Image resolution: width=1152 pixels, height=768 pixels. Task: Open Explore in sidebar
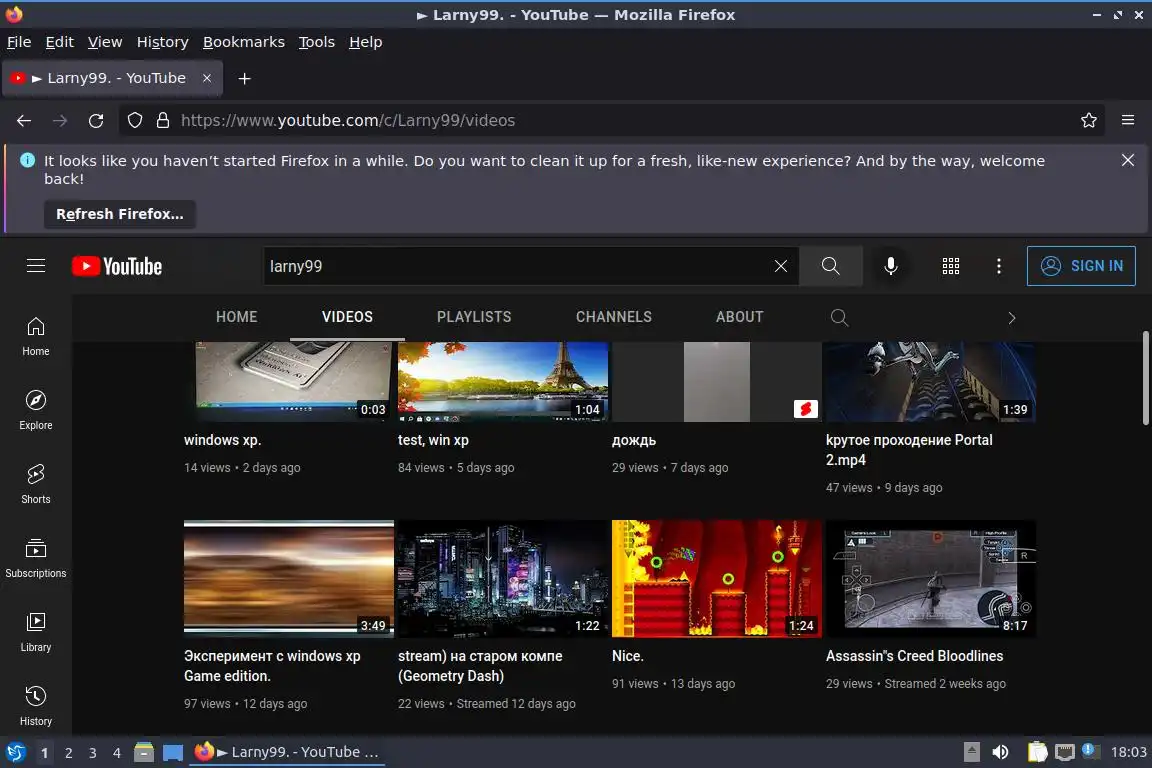[x=36, y=410]
